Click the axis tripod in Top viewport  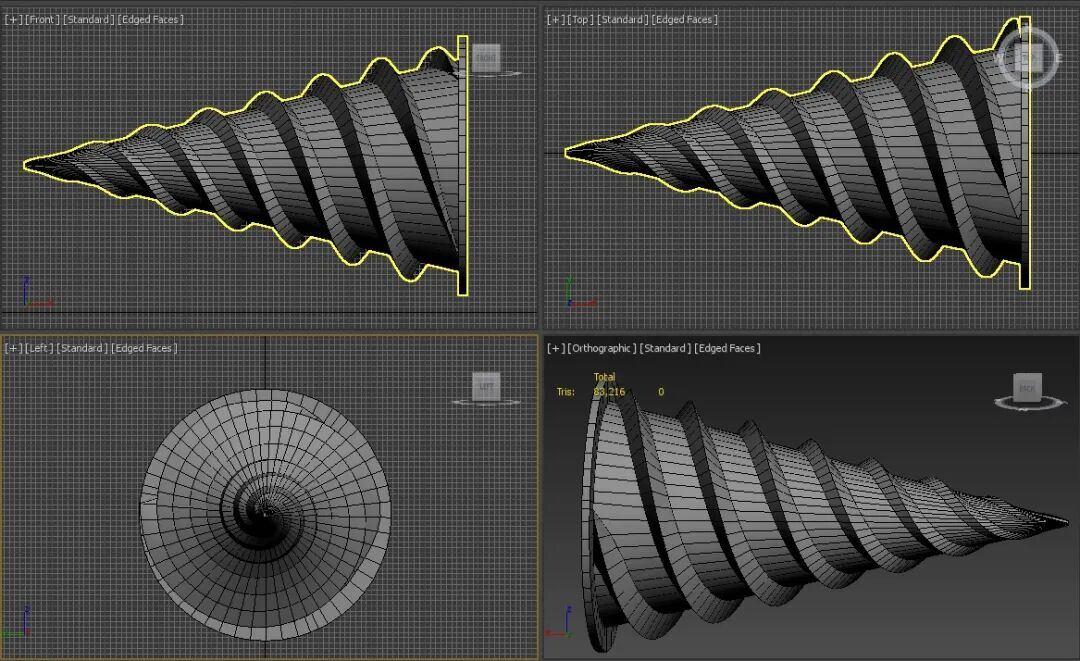(579, 293)
